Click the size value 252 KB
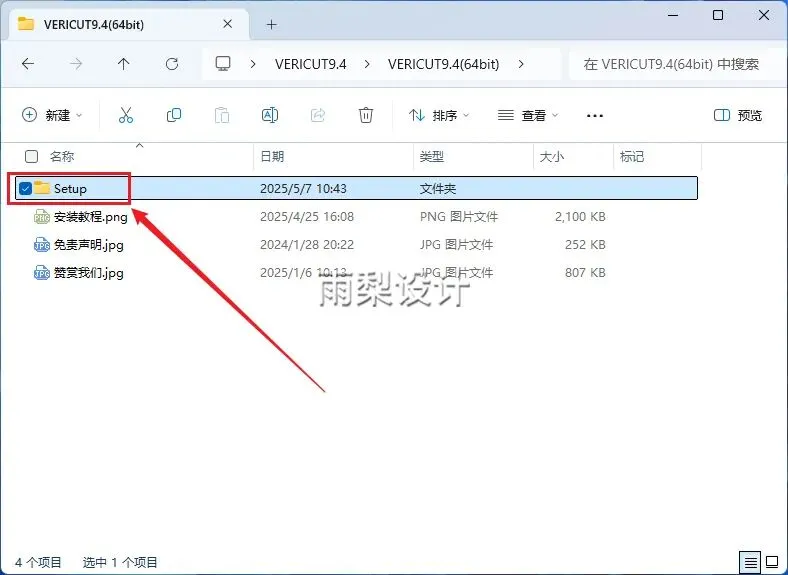The width and height of the screenshot is (788, 575). click(585, 245)
